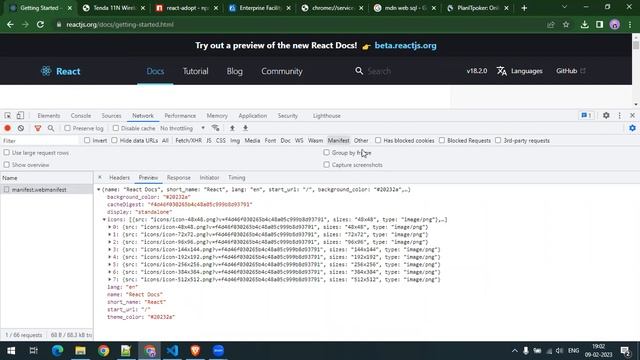Open Visual Studio Code from taskbar
This screenshot has height=360, width=640.
(x=172, y=351)
